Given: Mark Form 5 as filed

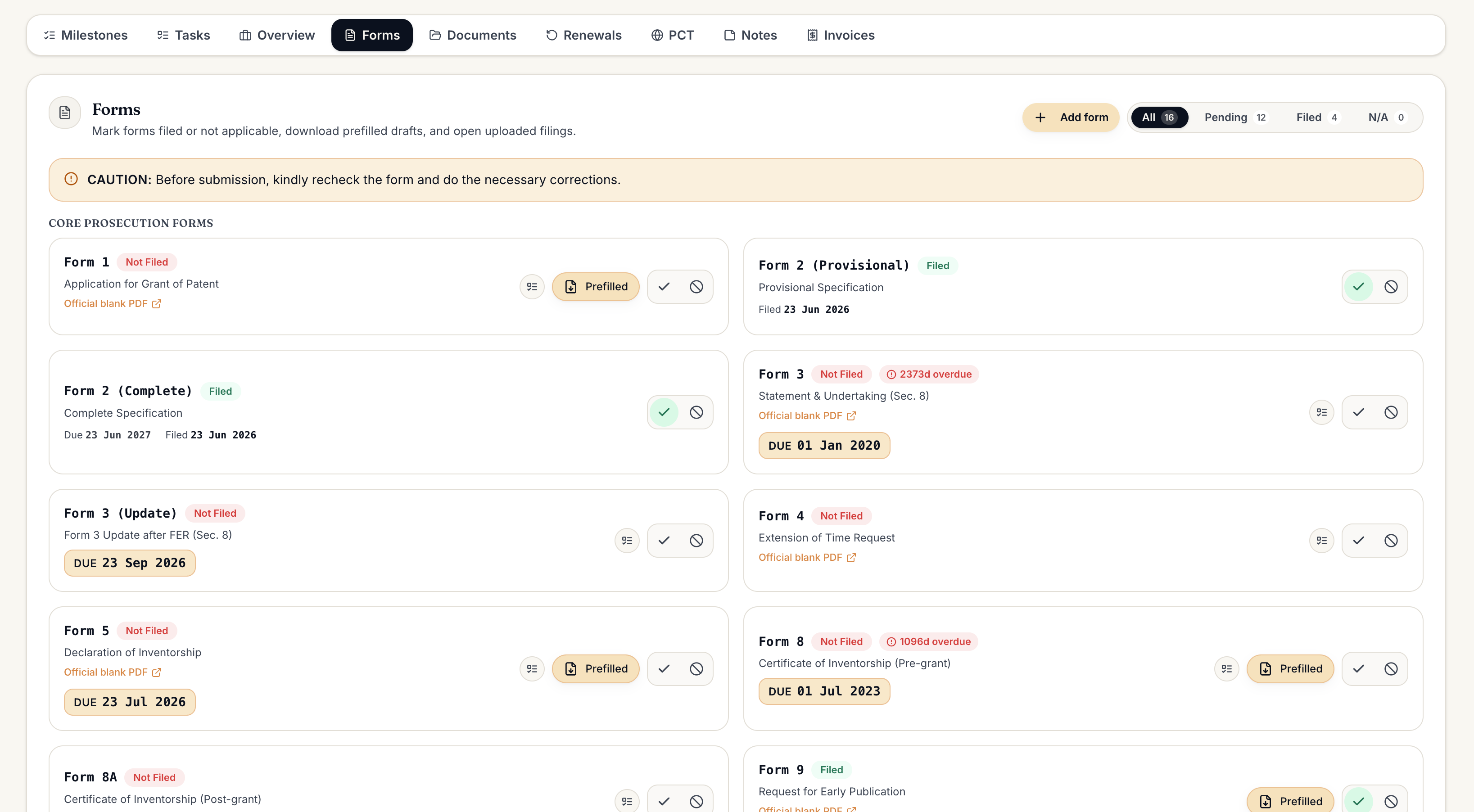Looking at the screenshot, I should point(664,669).
